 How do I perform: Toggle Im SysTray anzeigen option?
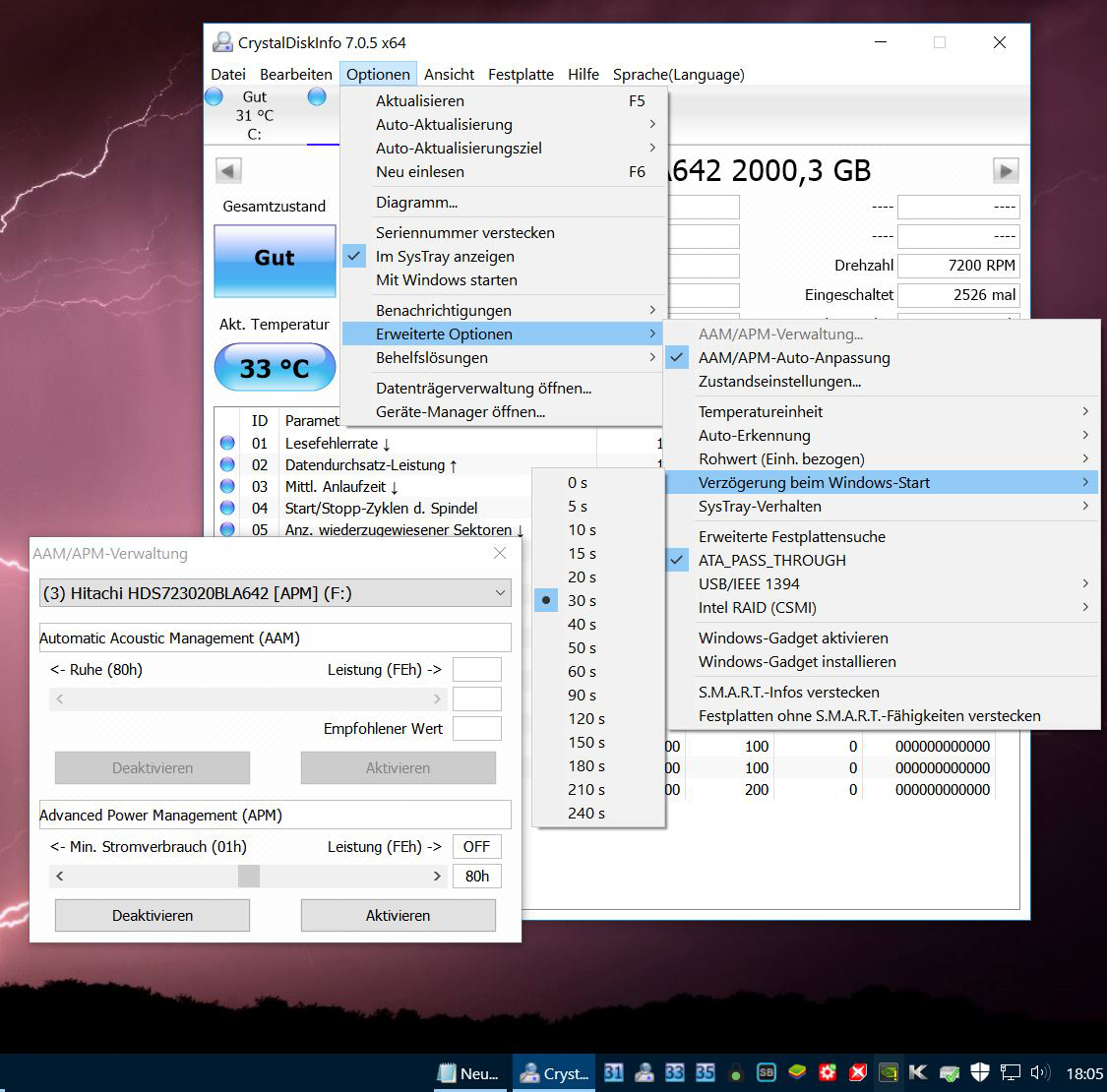coord(504,256)
